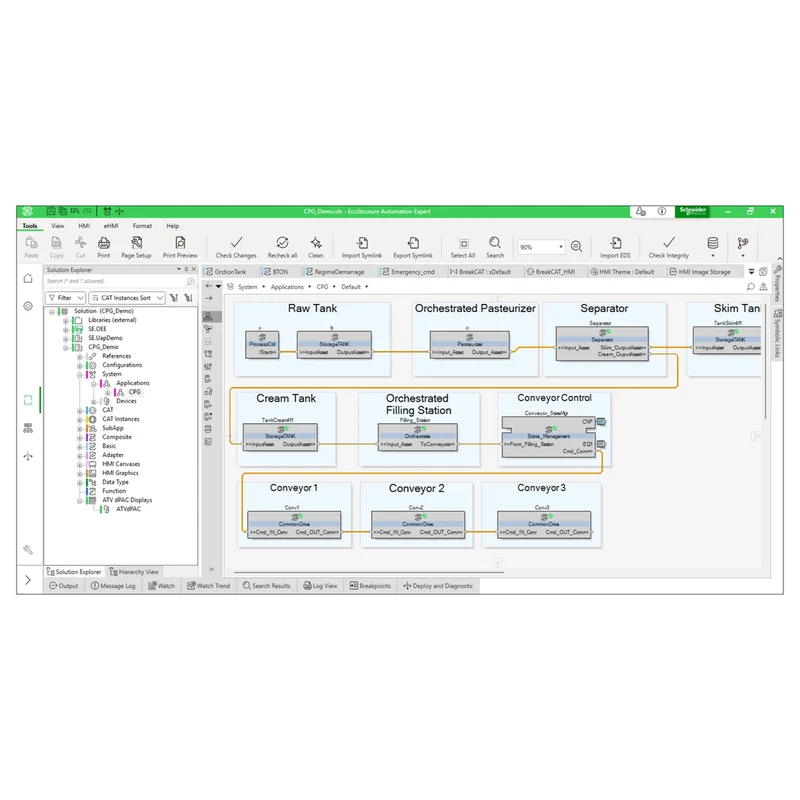Click the info icon in title bar
The width and height of the screenshot is (800, 800).
click(x=662, y=211)
